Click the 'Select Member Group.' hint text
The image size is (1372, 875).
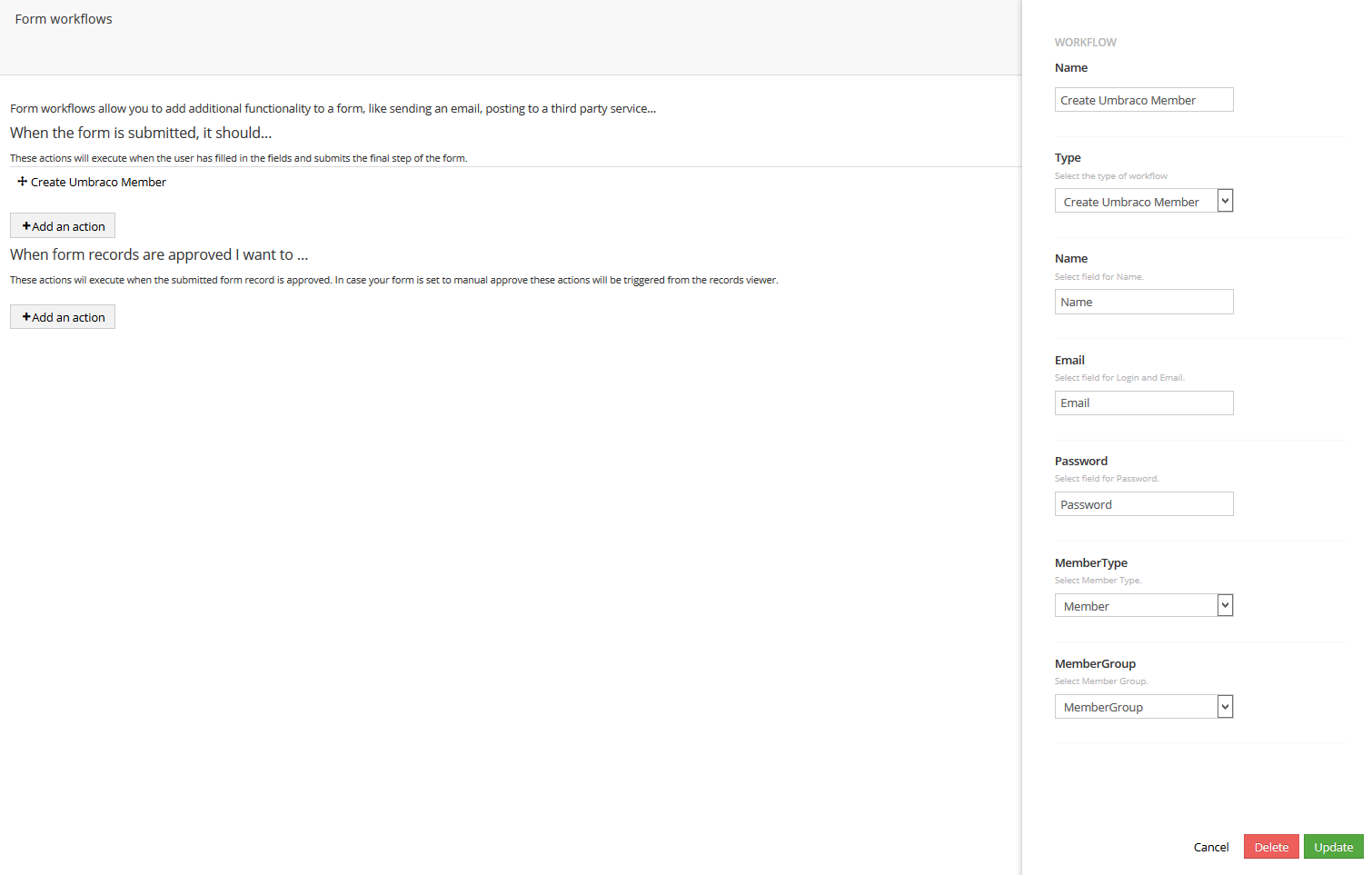pyautogui.click(x=1101, y=681)
